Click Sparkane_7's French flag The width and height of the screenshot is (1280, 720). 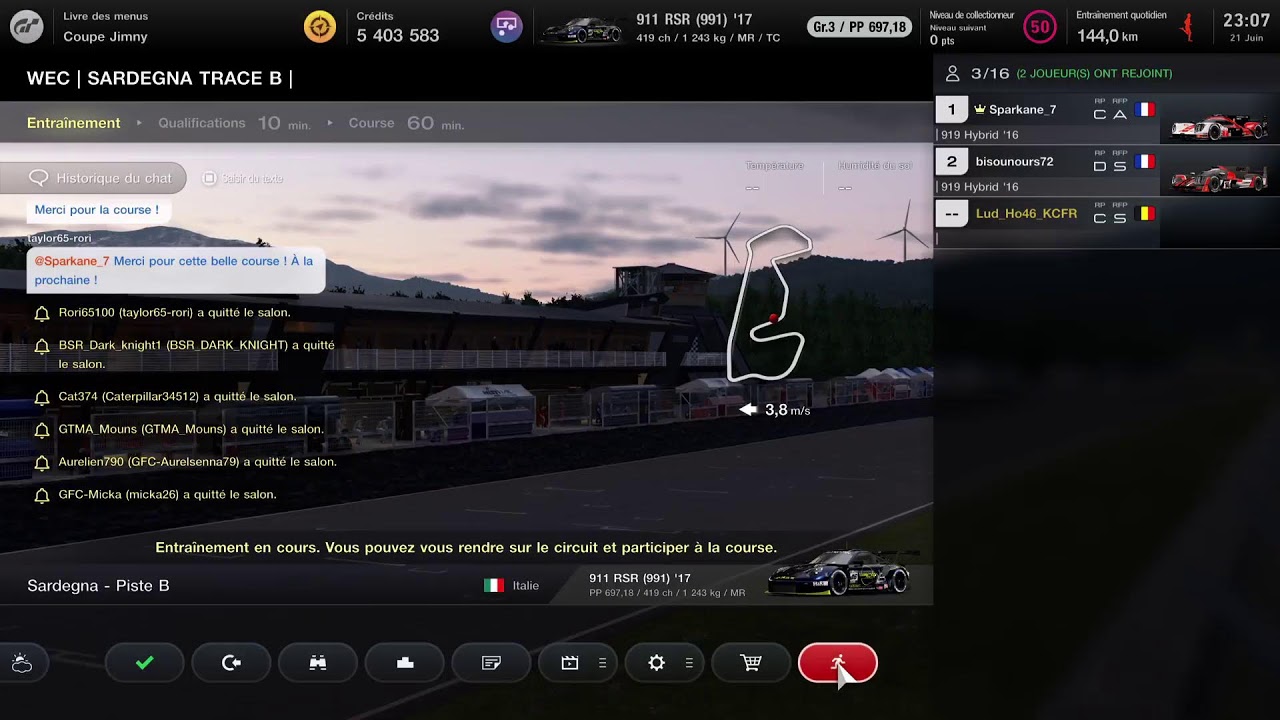[1145, 110]
